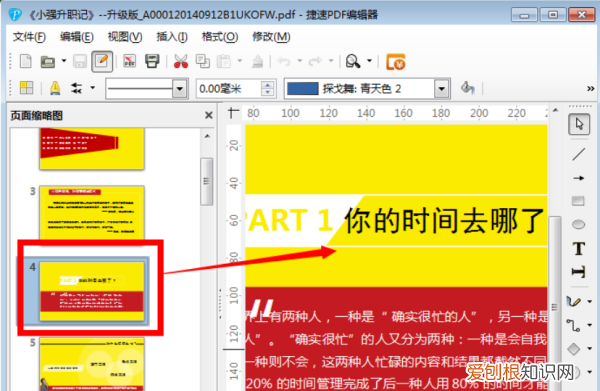600x391 pixels.
Task: Click the thumbnail panel scrollbar handle
Action: point(207,181)
